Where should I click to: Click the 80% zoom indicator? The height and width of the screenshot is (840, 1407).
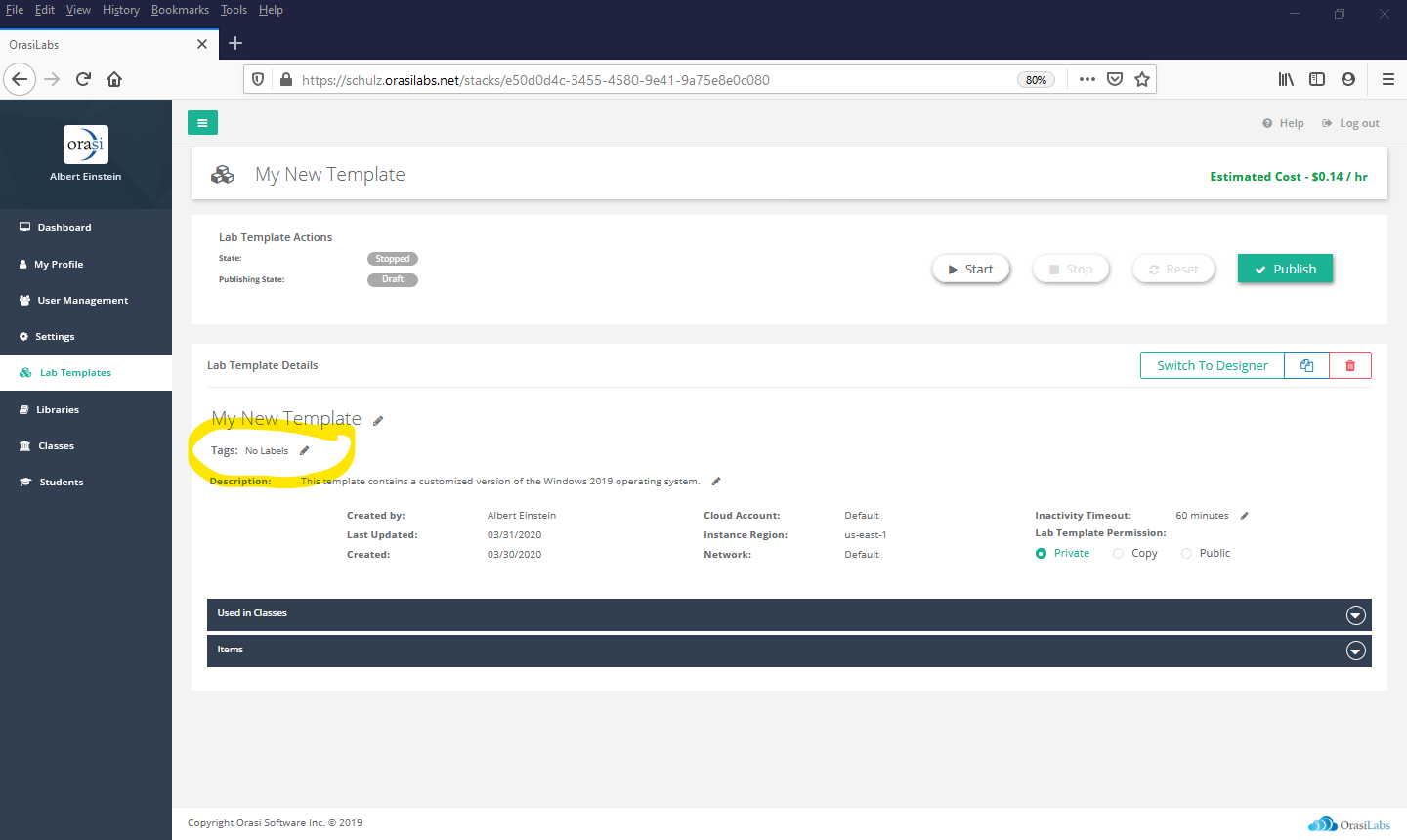pos(1036,80)
